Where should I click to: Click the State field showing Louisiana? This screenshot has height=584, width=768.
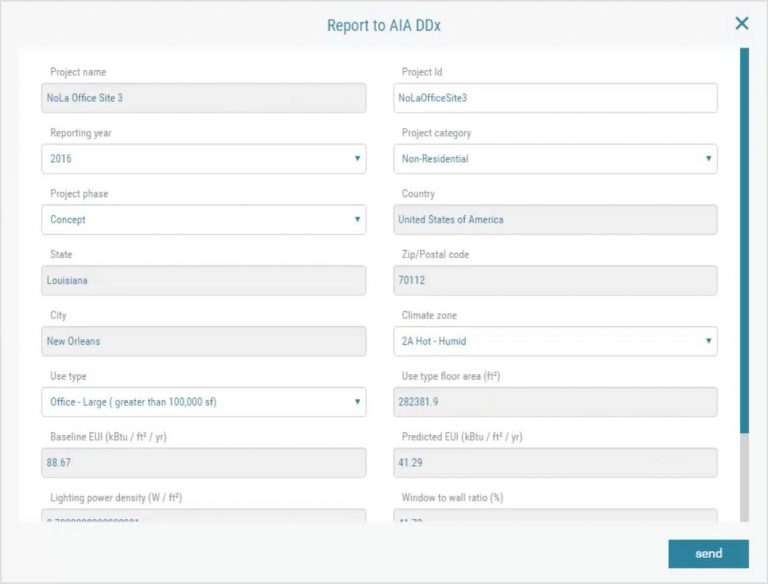tap(203, 281)
